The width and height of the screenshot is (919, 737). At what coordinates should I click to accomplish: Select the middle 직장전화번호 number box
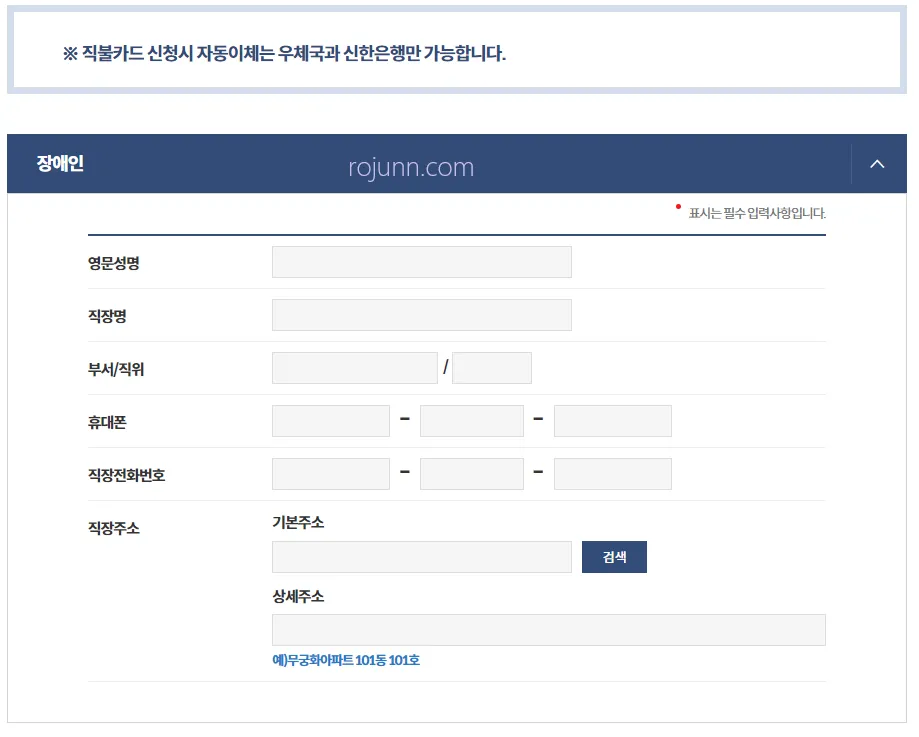click(471, 473)
